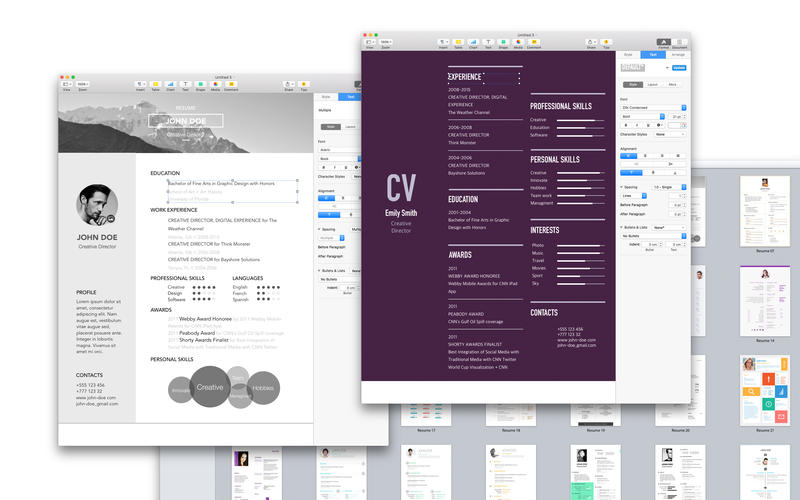Click Insert icon in Emily Smith CV toolbar
The width and height of the screenshot is (800, 500).
point(443,42)
